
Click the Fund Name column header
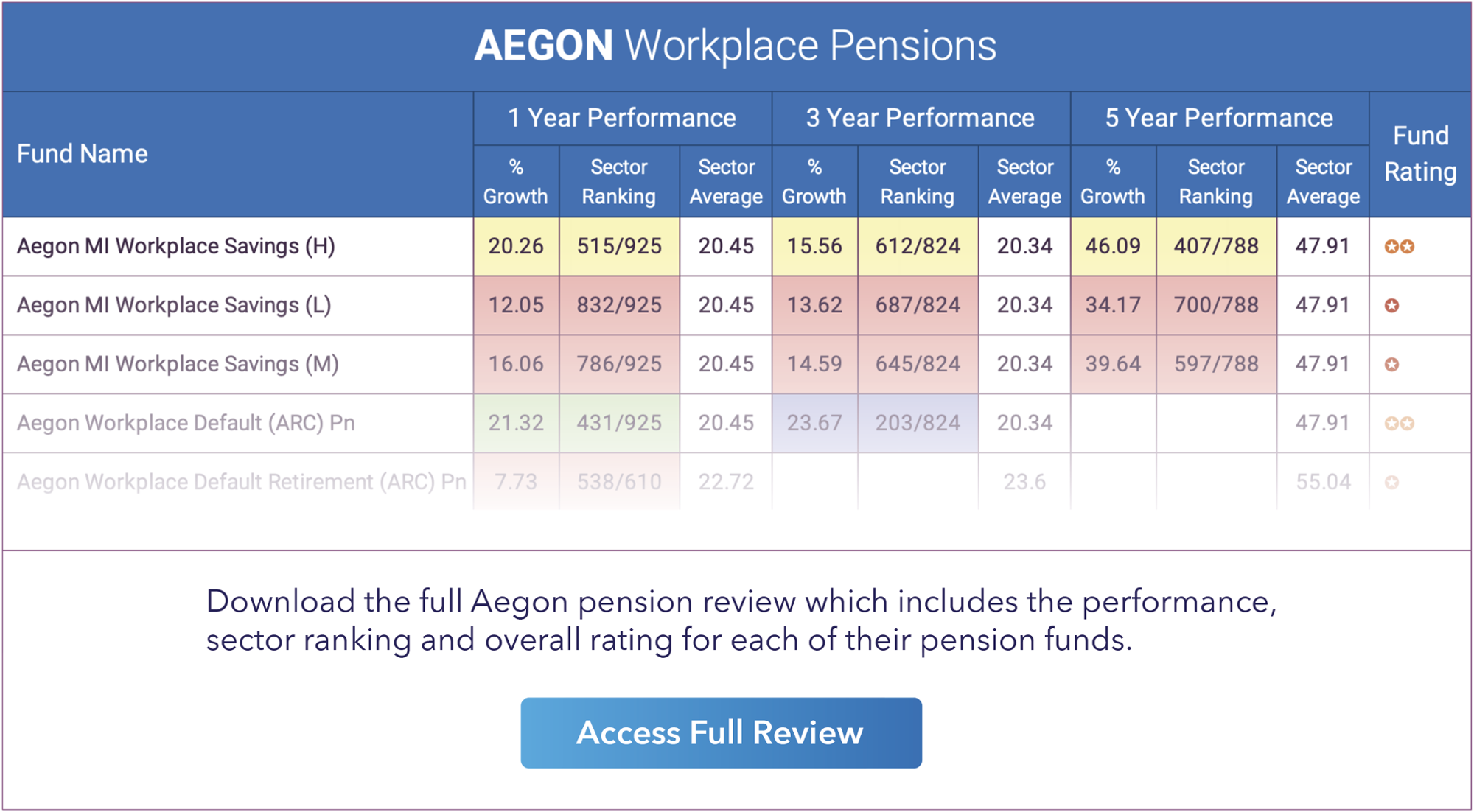pos(83,154)
